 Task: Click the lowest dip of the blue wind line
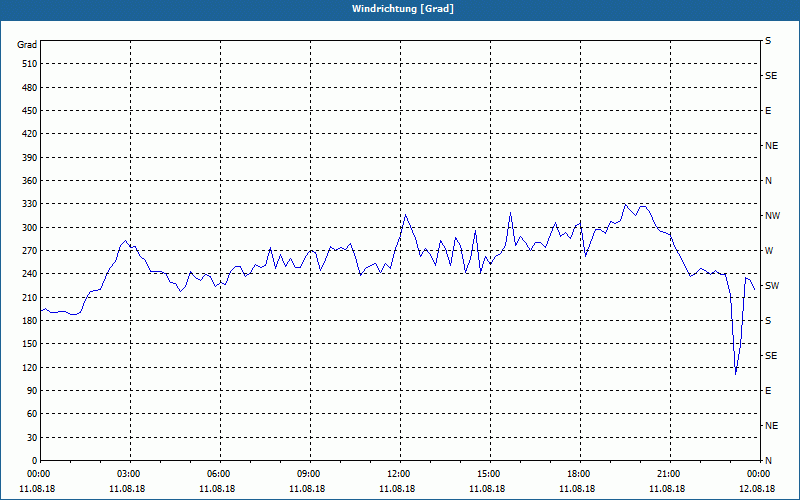point(735,374)
